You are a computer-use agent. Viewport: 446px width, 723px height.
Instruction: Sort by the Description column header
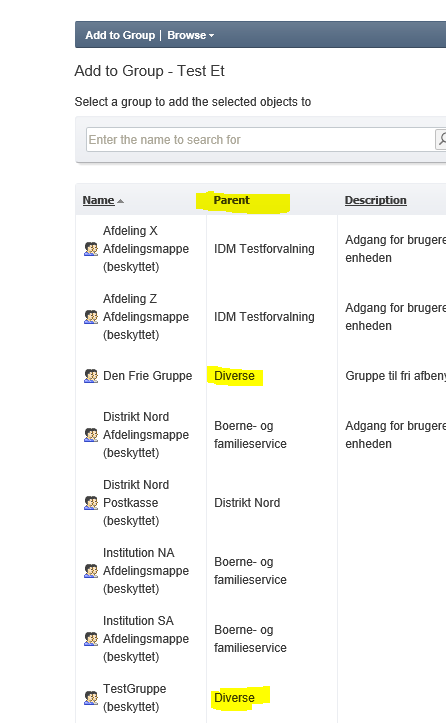(375, 200)
